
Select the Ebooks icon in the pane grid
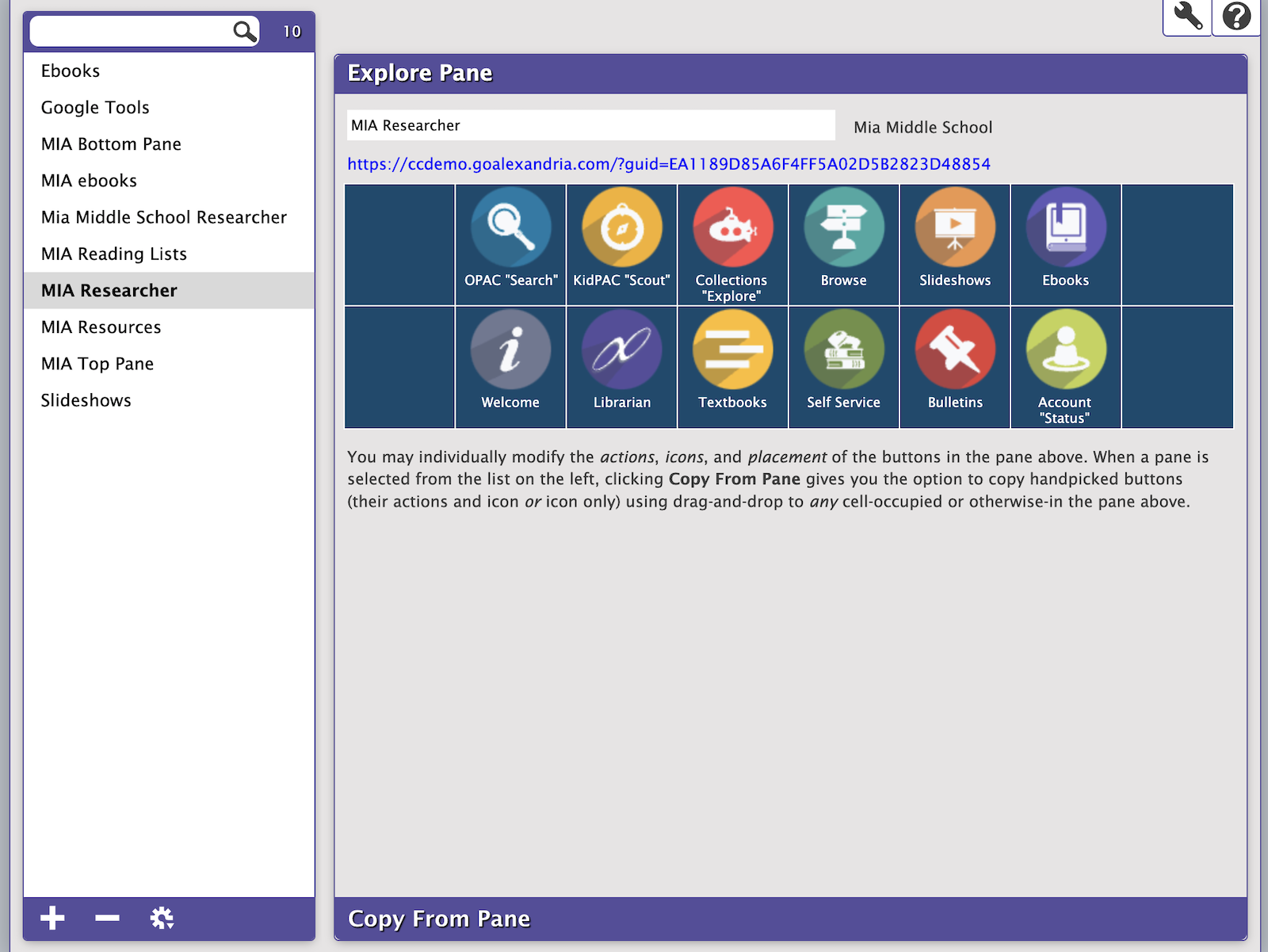(x=1065, y=228)
